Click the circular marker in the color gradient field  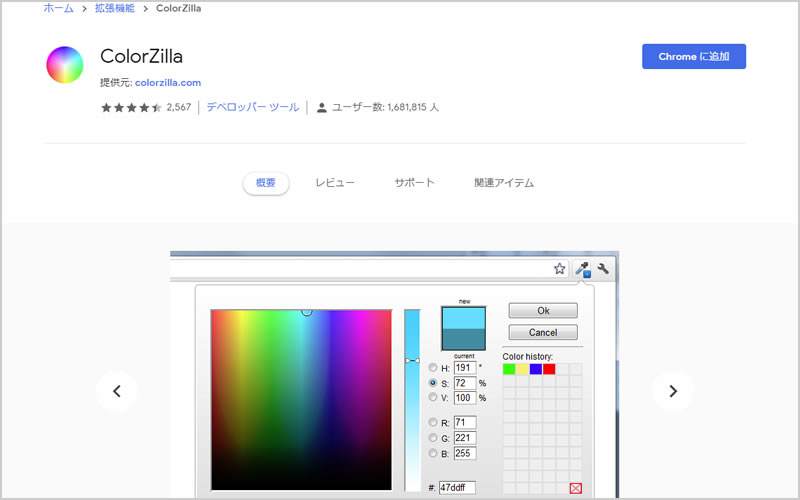(x=306, y=311)
